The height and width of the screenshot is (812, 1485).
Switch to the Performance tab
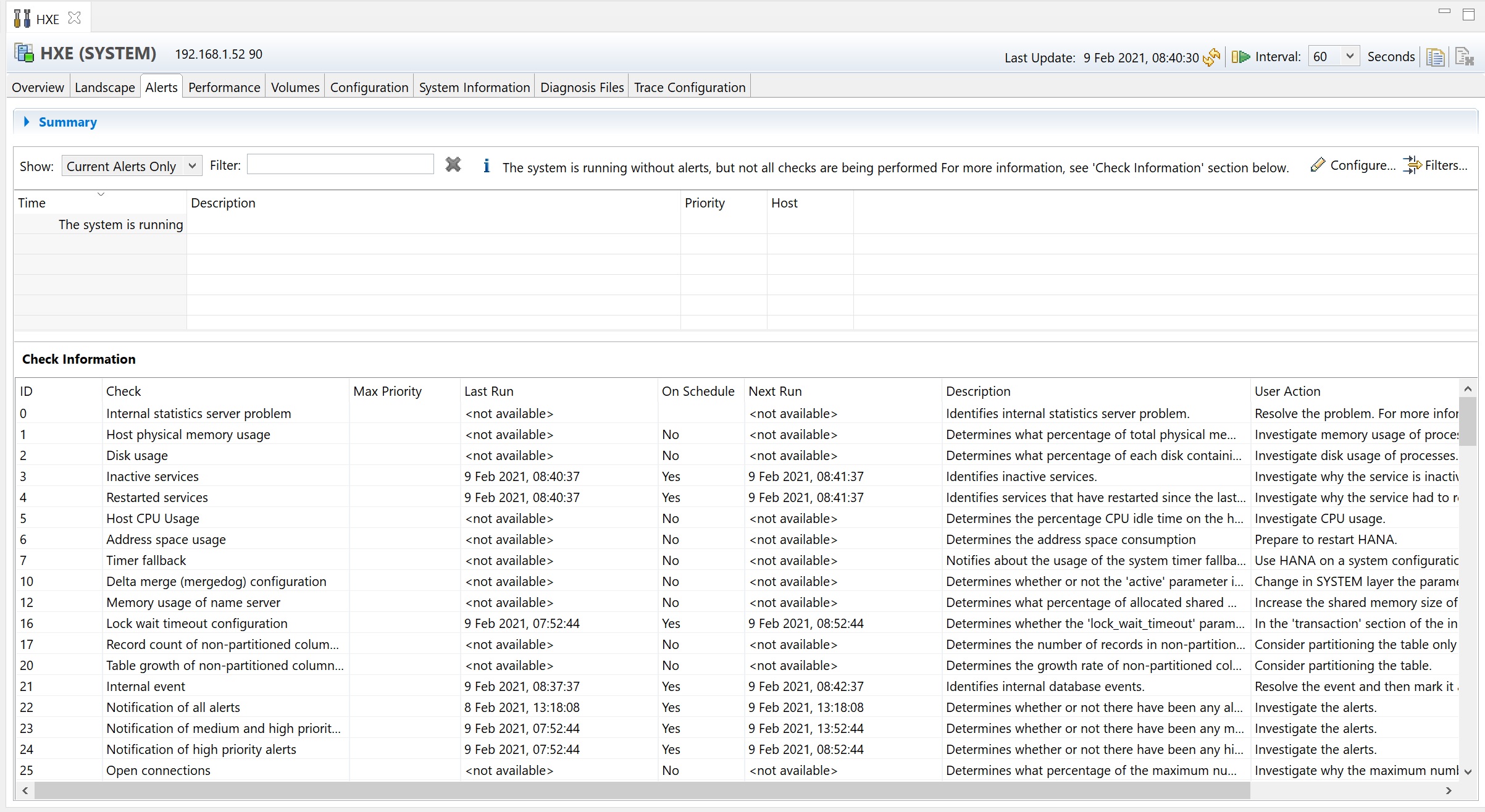pyautogui.click(x=224, y=87)
